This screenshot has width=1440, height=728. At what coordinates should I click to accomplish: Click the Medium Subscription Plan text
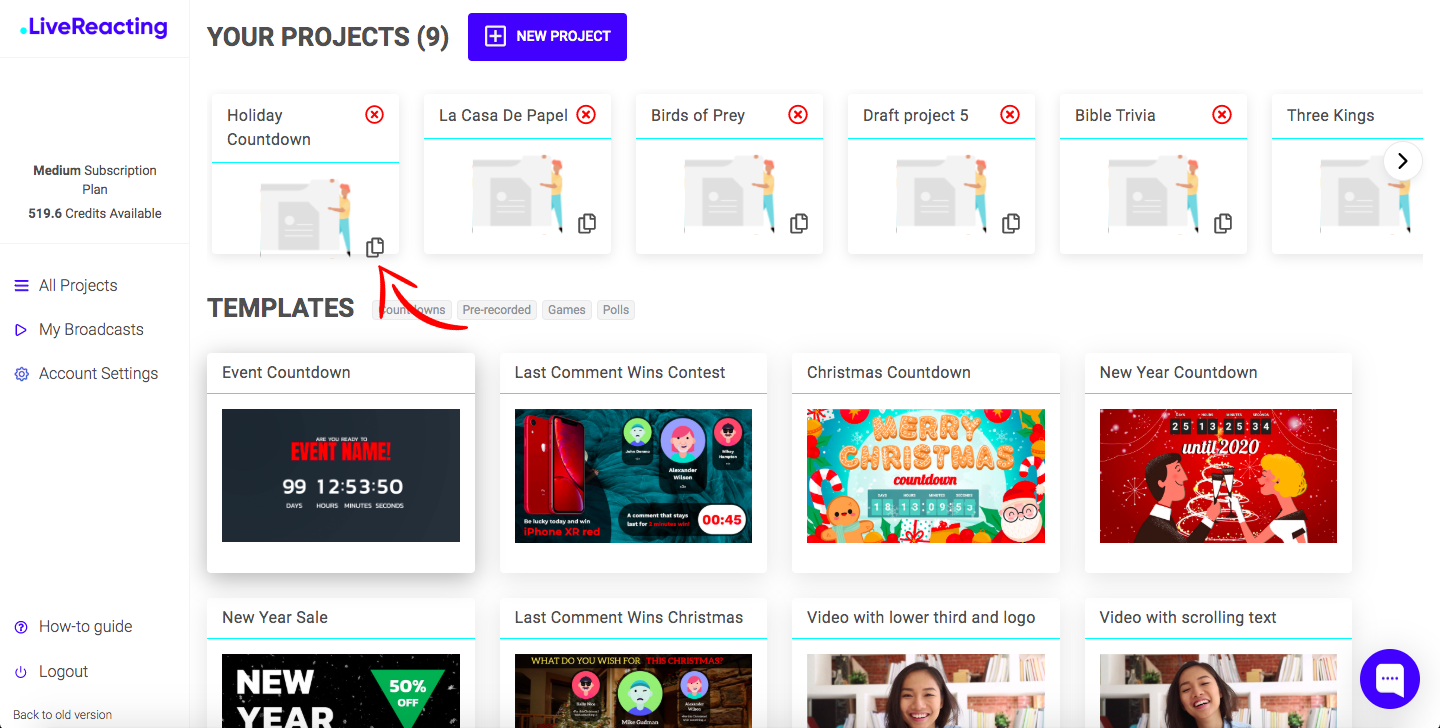95,180
